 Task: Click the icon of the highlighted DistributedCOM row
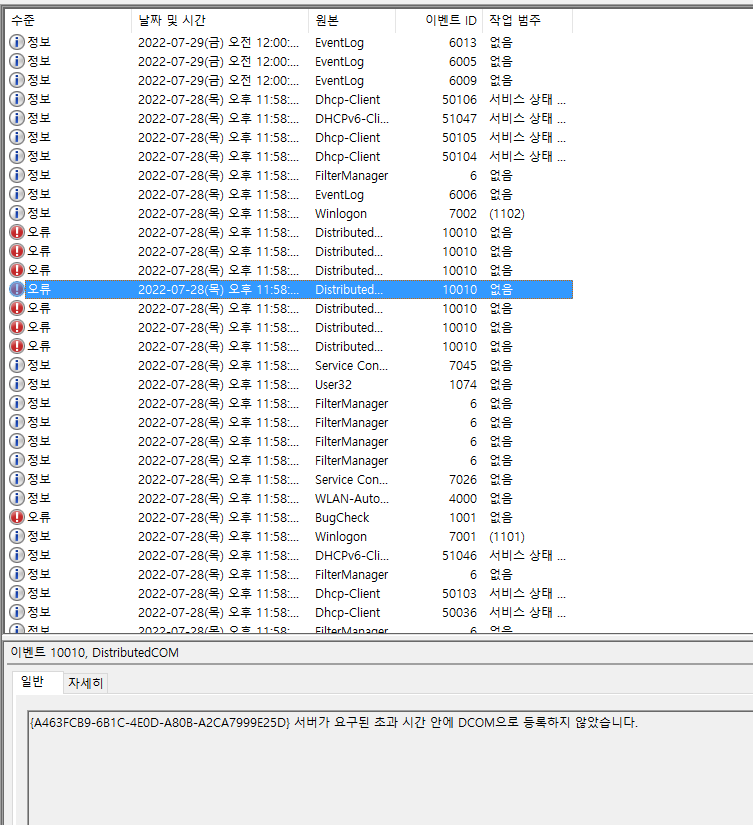tap(17, 289)
